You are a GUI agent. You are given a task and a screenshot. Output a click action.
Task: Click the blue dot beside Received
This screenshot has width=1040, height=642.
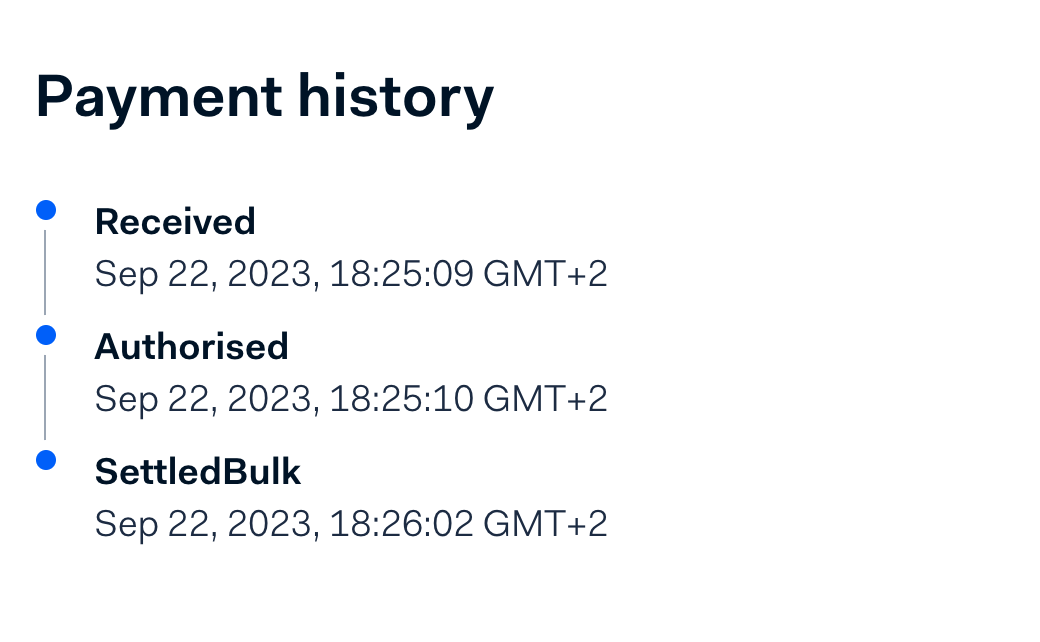[x=46, y=210]
